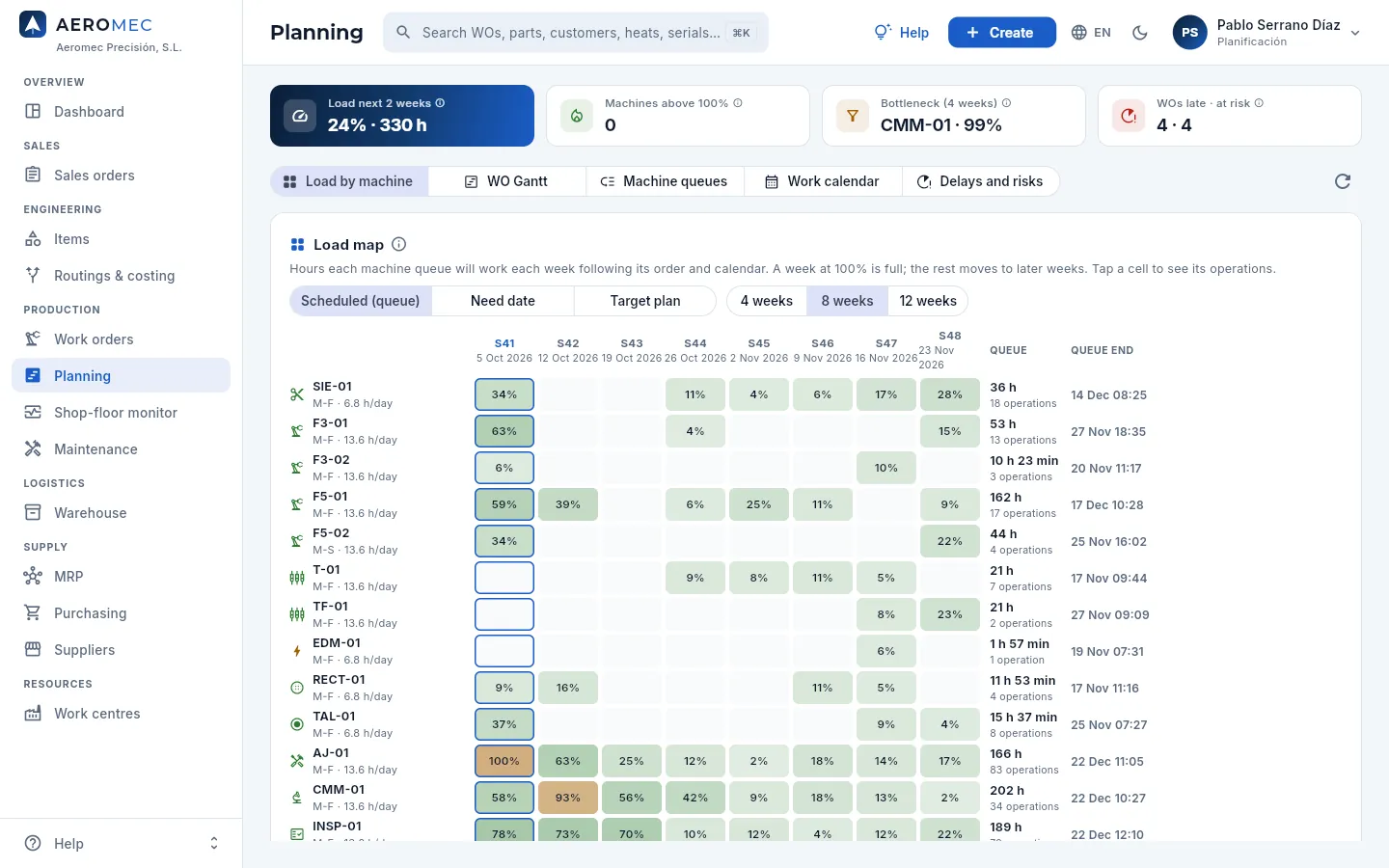Viewport: 1389px width, 868px height.
Task: Set the load map range to 12 weeks
Action: point(928,301)
